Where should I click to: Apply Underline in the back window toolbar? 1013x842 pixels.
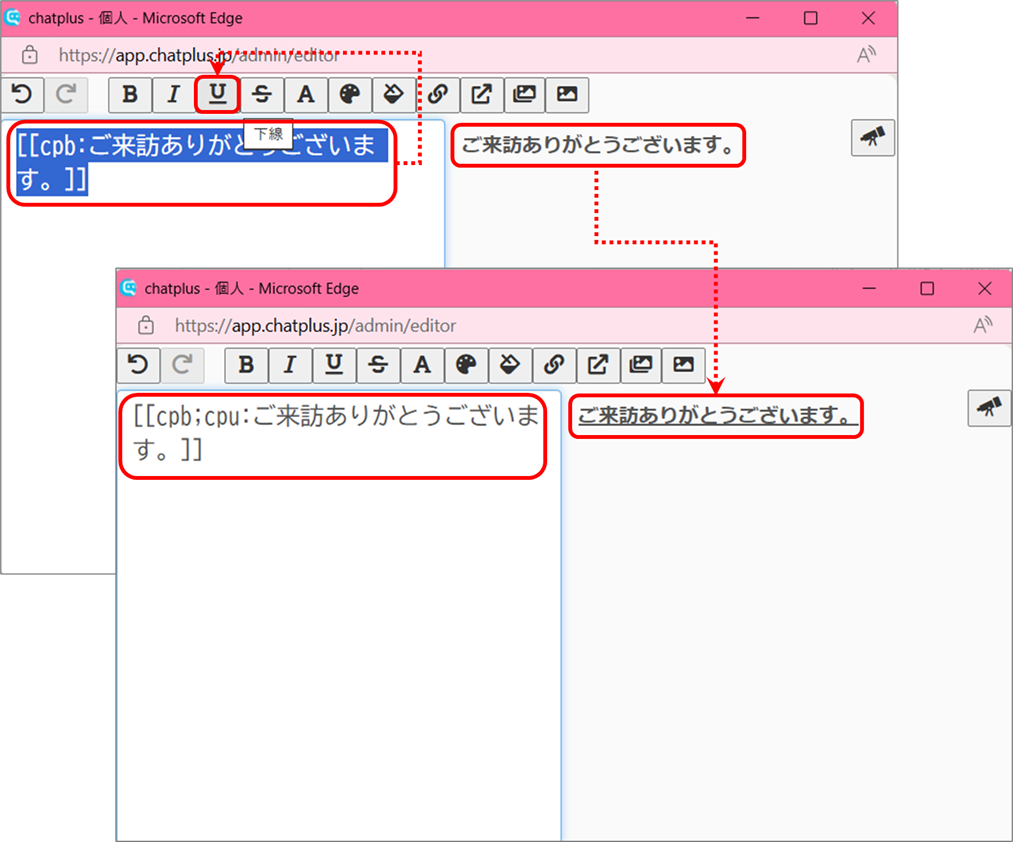218,94
